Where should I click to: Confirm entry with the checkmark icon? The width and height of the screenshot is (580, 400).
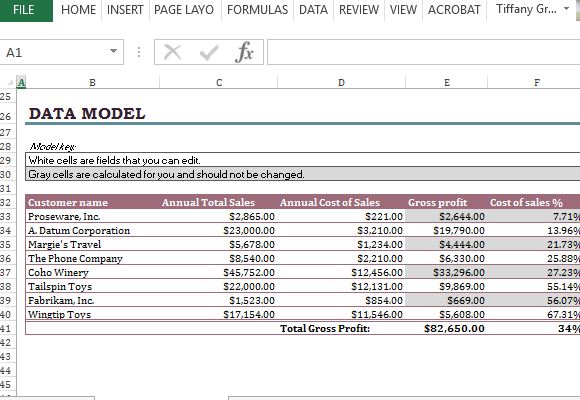[x=209, y=52]
